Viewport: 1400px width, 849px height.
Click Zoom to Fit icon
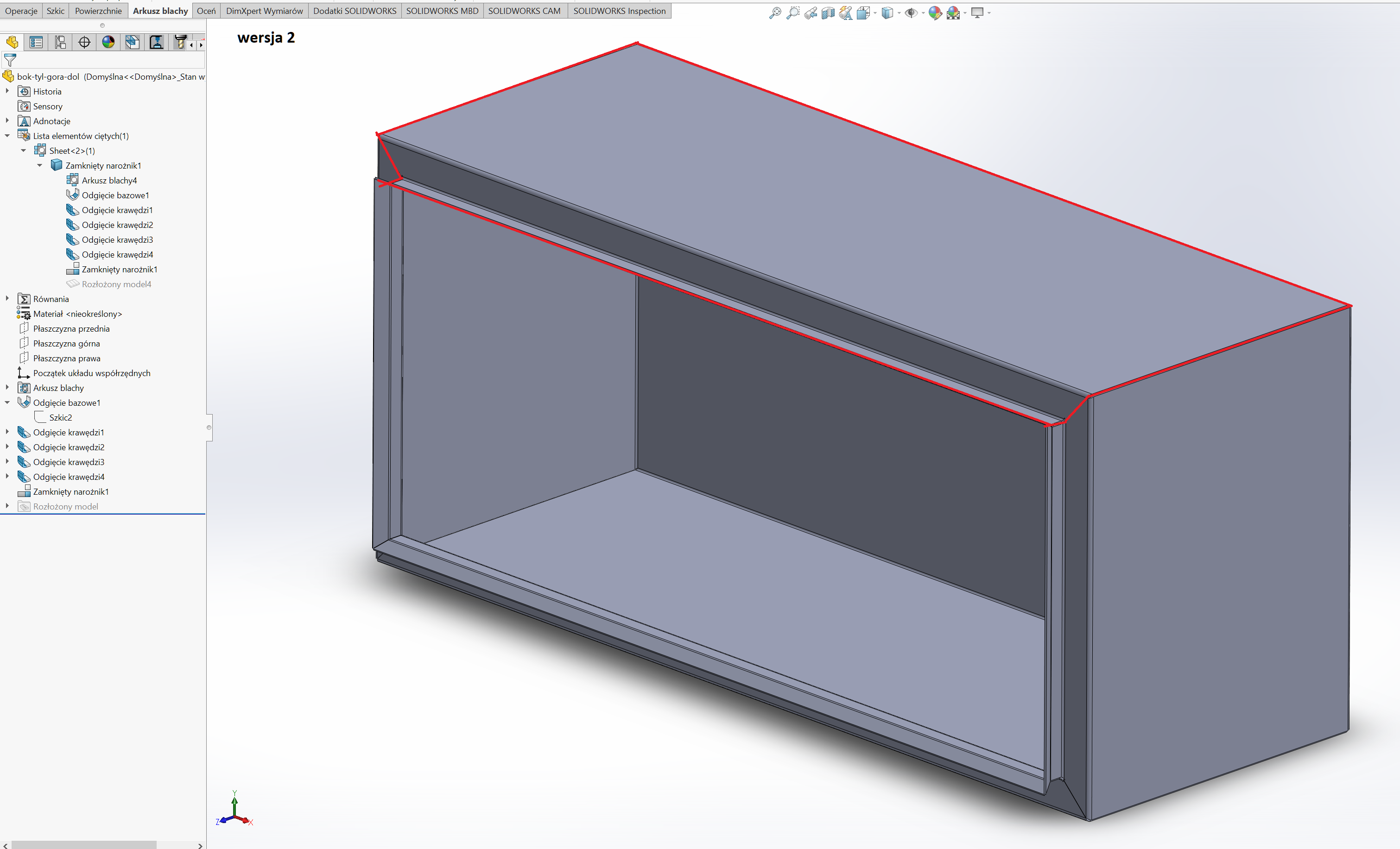[x=775, y=13]
